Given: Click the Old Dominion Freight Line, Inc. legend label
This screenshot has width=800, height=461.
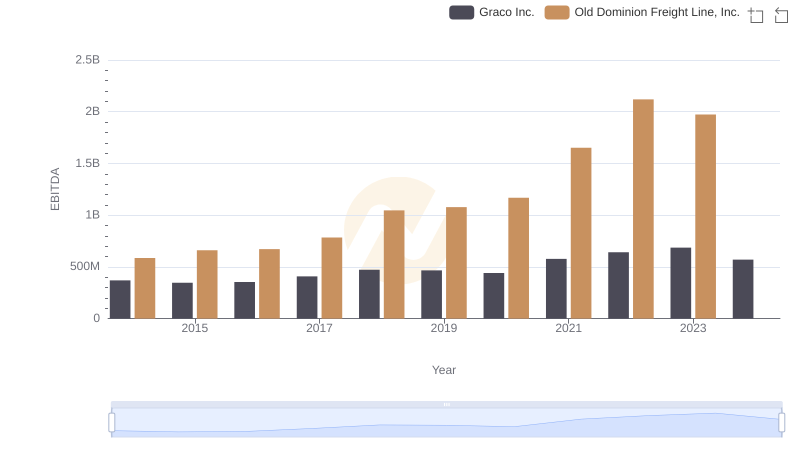Looking at the screenshot, I should (657, 12).
